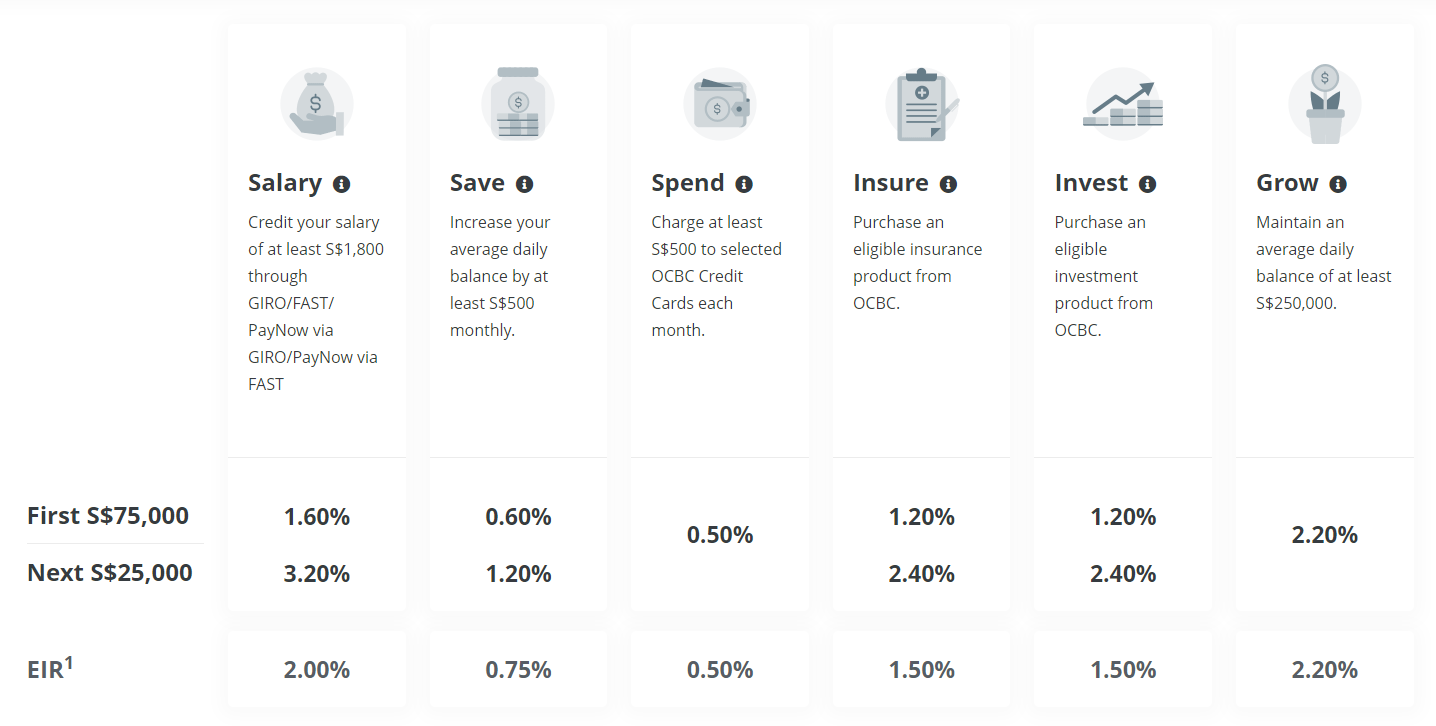Click the clipboard Insure illustration
The height and width of the screenshot is (726, 1436).
922,105
